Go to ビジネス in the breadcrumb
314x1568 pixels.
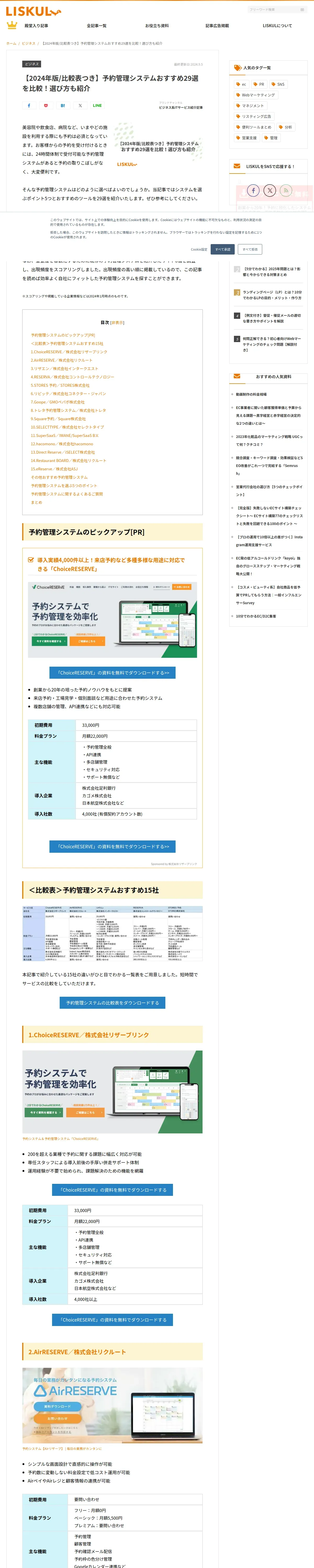(29, 43)
